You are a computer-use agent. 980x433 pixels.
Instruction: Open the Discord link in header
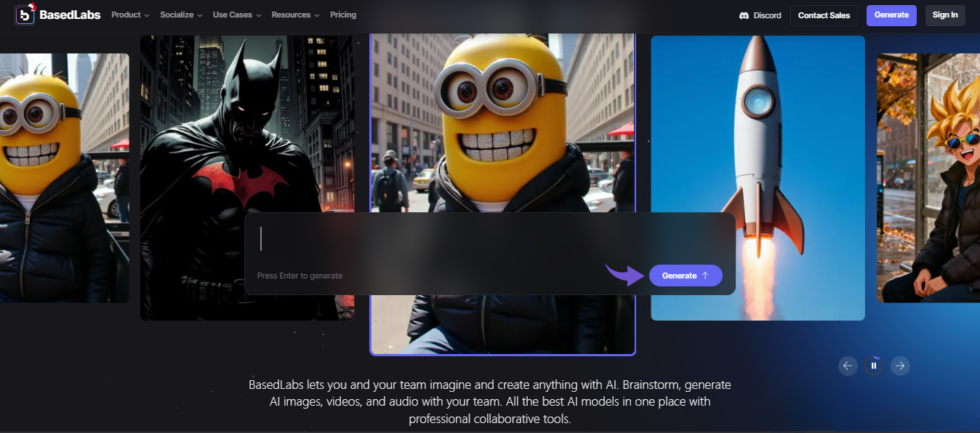click(x=759, y=15)
